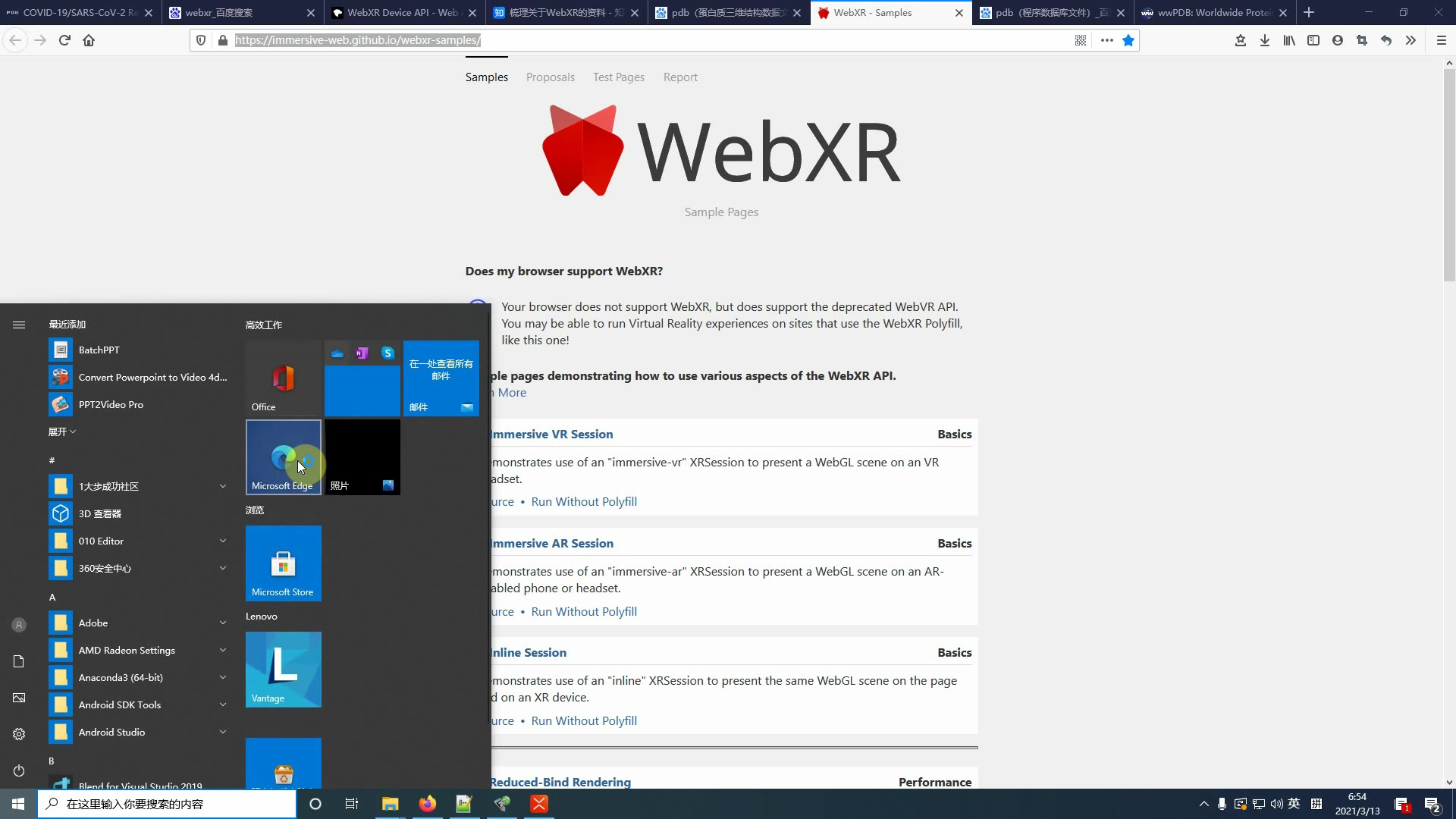The image size is (1456, 819).
Task: Reload the current page
Action: click(64, 40)
